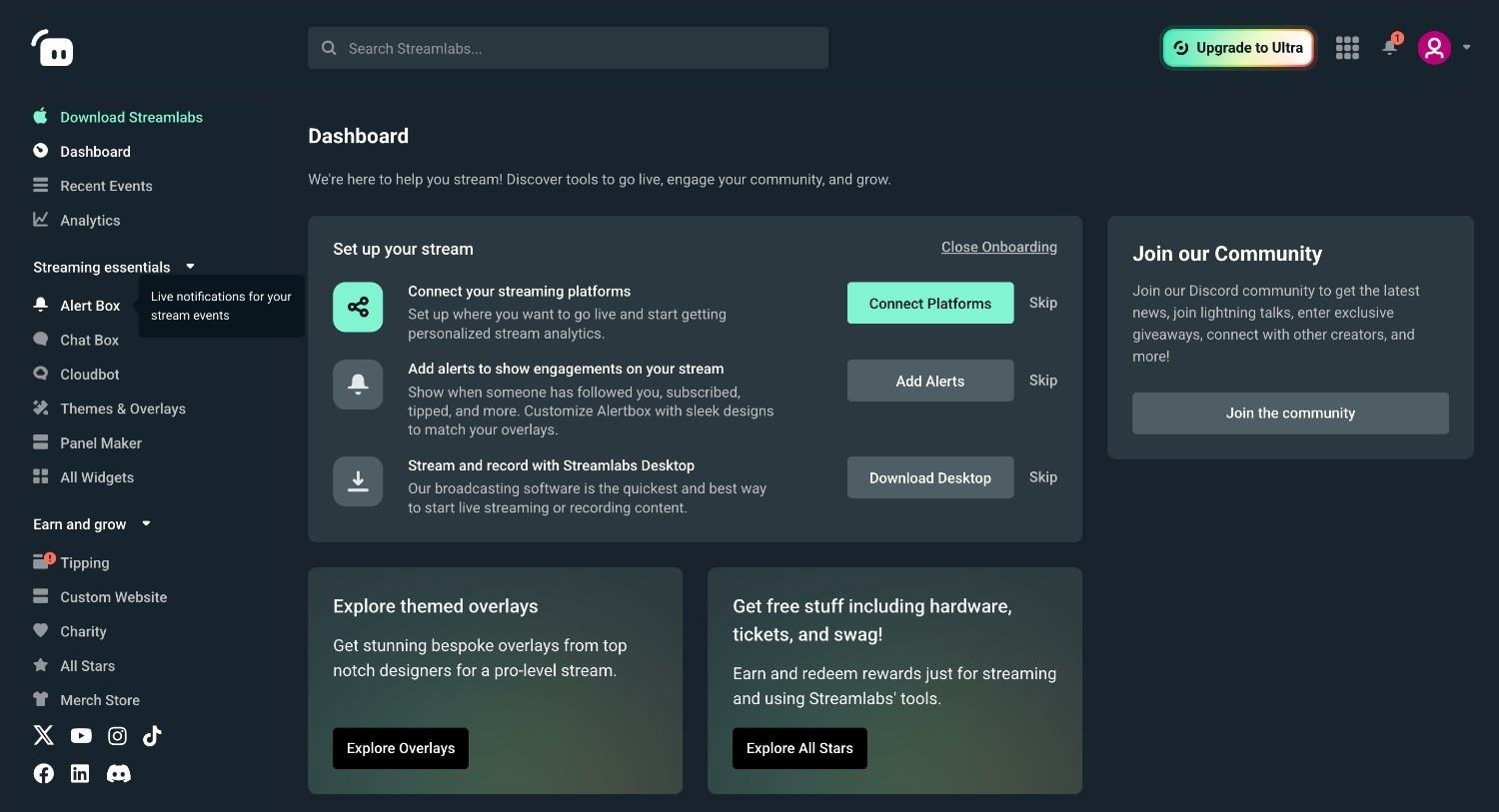Open the Streamlabs YouTube channel icon
Viewport: 1499px width, 812px height.
81,736
